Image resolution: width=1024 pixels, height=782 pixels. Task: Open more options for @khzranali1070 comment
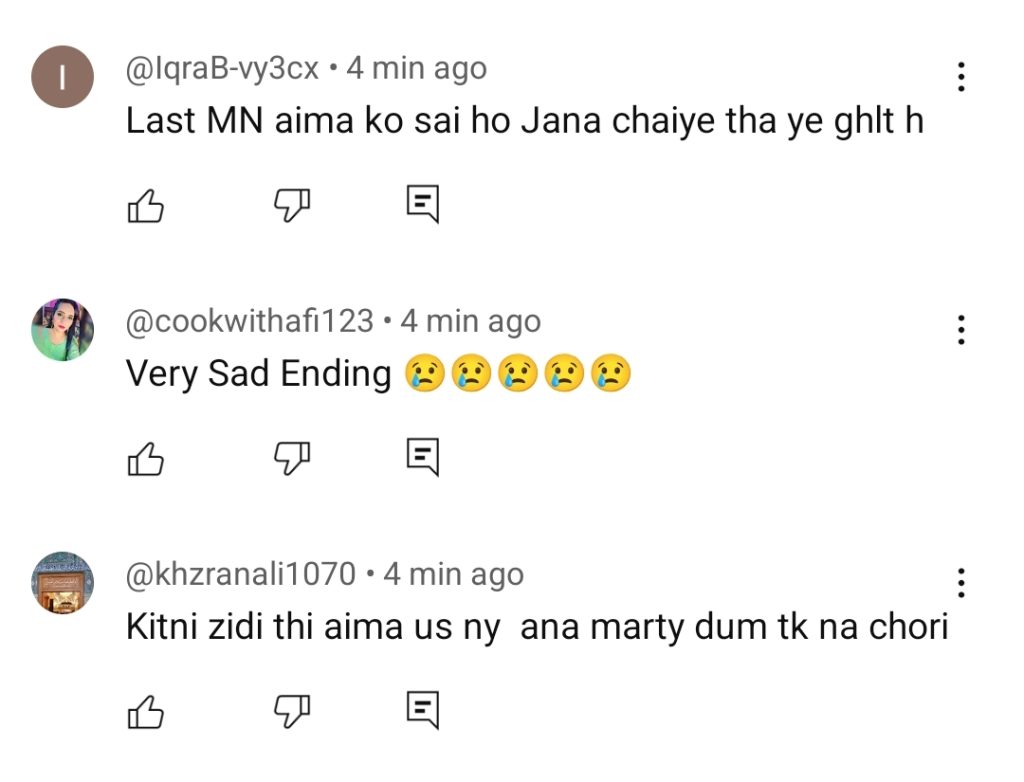(961, 582)
